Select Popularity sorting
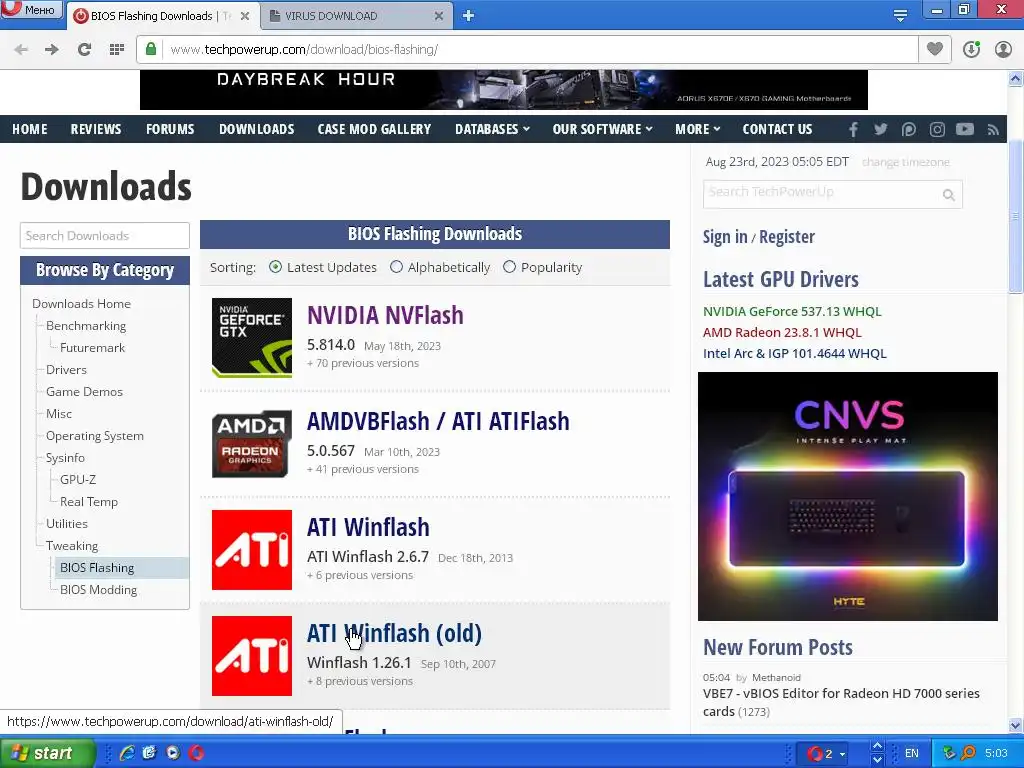The height and width of the screenshot is (768, 1024). (x=509, y=267)
